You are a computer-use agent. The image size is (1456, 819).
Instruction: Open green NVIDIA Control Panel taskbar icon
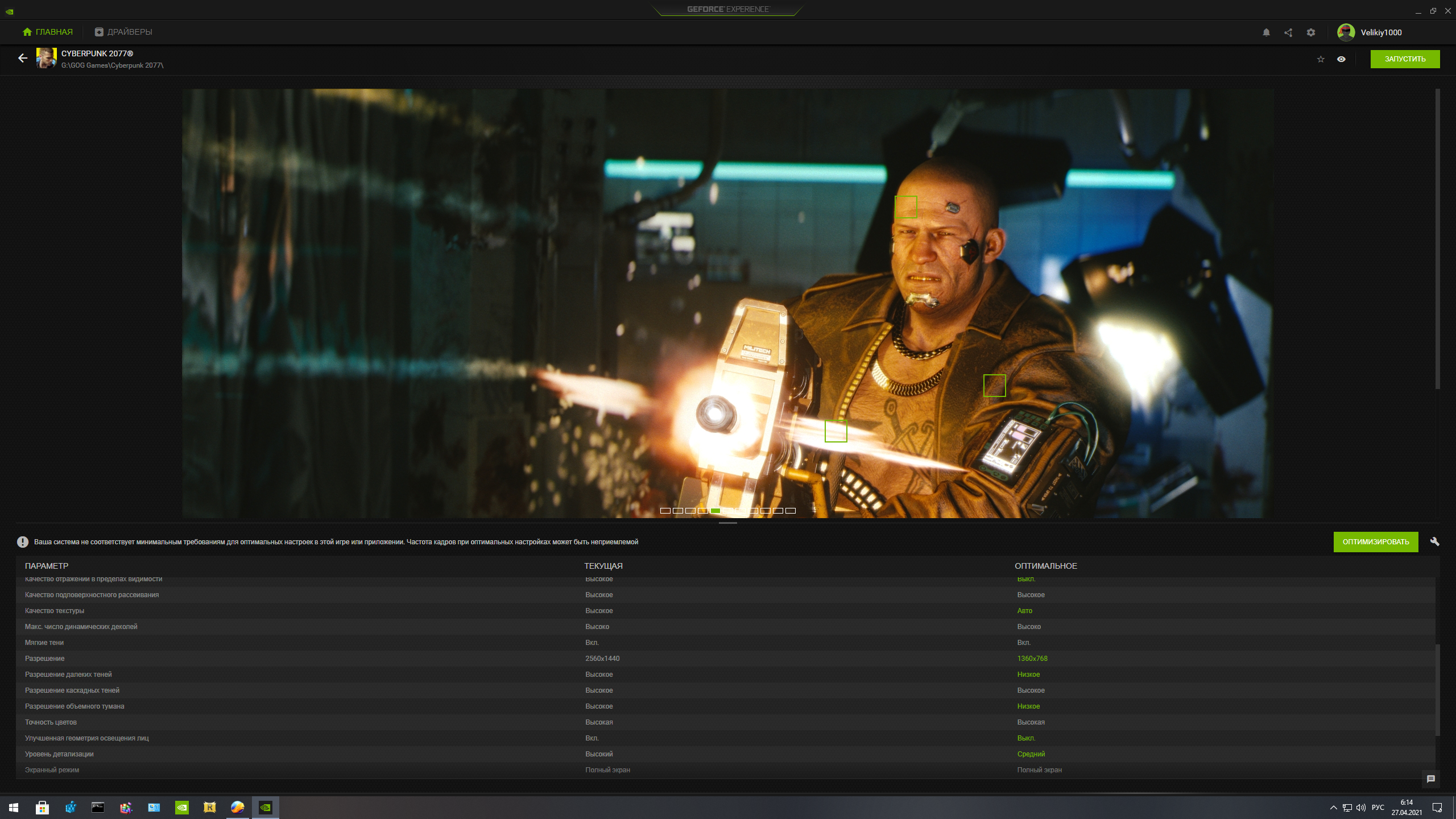(x=181, y=808)
